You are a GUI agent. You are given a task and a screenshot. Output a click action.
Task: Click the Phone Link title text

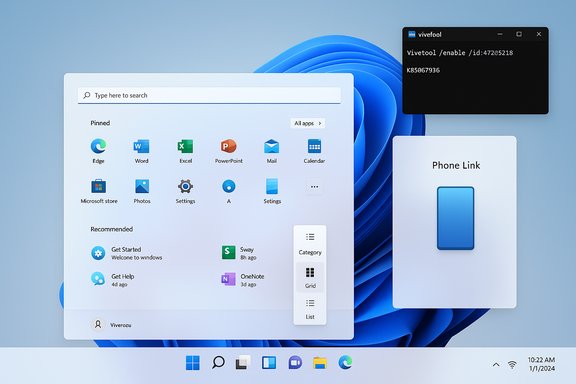coord(456,165)
